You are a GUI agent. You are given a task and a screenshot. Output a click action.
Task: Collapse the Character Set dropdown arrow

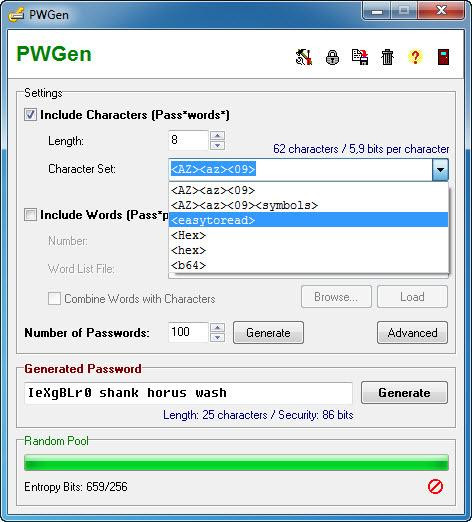point(440,169)
